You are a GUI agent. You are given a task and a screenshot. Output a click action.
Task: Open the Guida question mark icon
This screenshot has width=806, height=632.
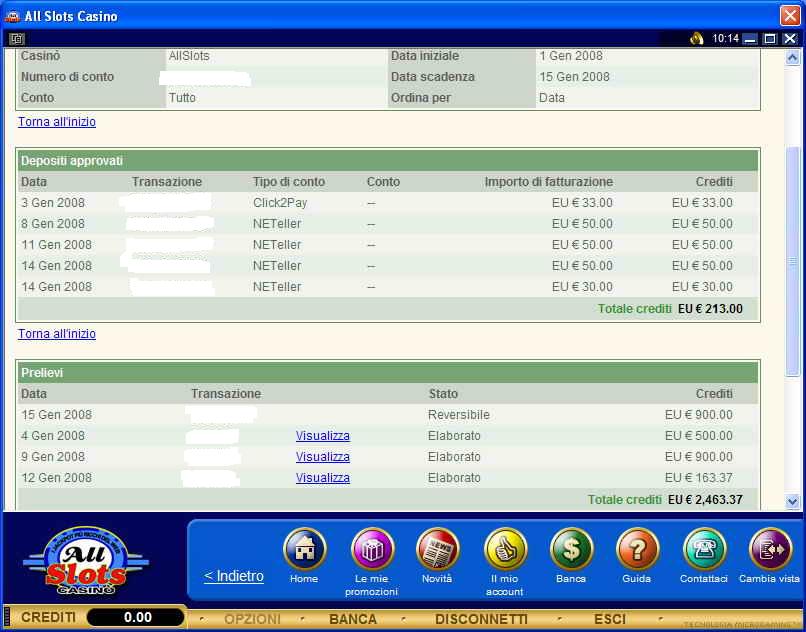click(637, 549)
